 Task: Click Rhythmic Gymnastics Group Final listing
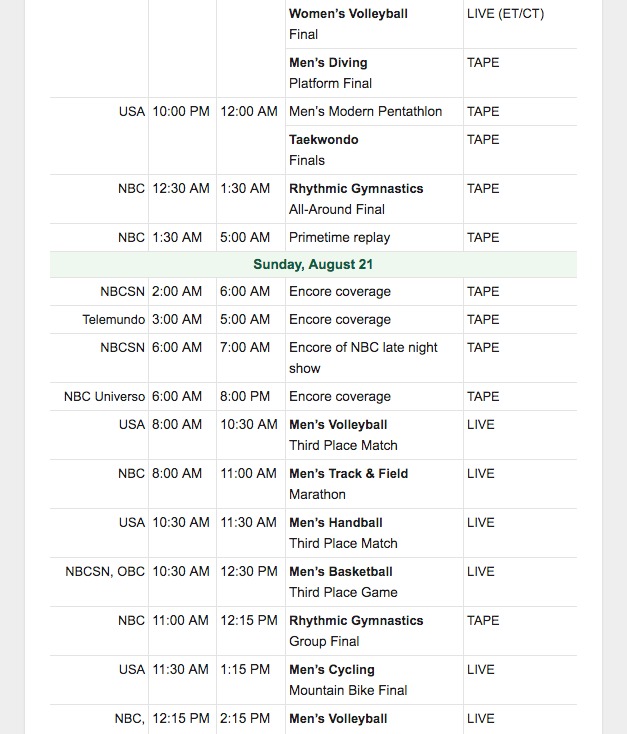pos(356,631)
